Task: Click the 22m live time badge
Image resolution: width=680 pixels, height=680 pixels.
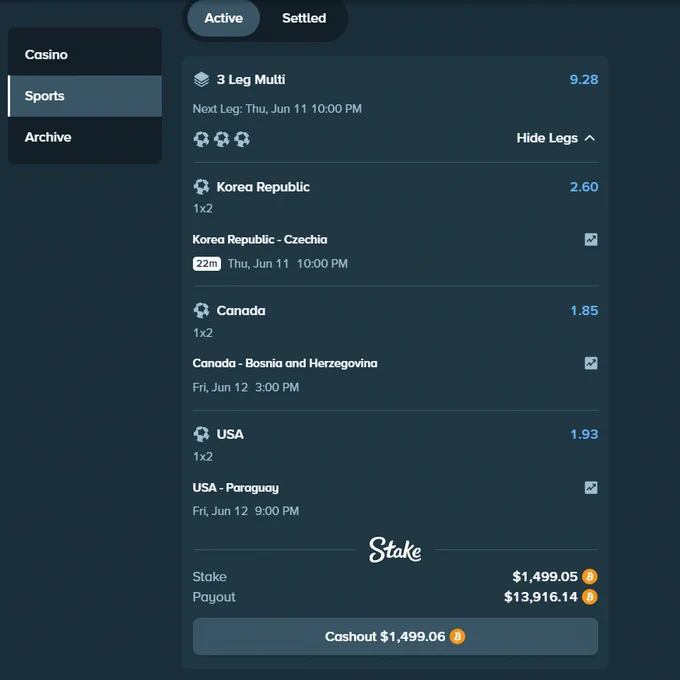Action: tap(207, 264)
